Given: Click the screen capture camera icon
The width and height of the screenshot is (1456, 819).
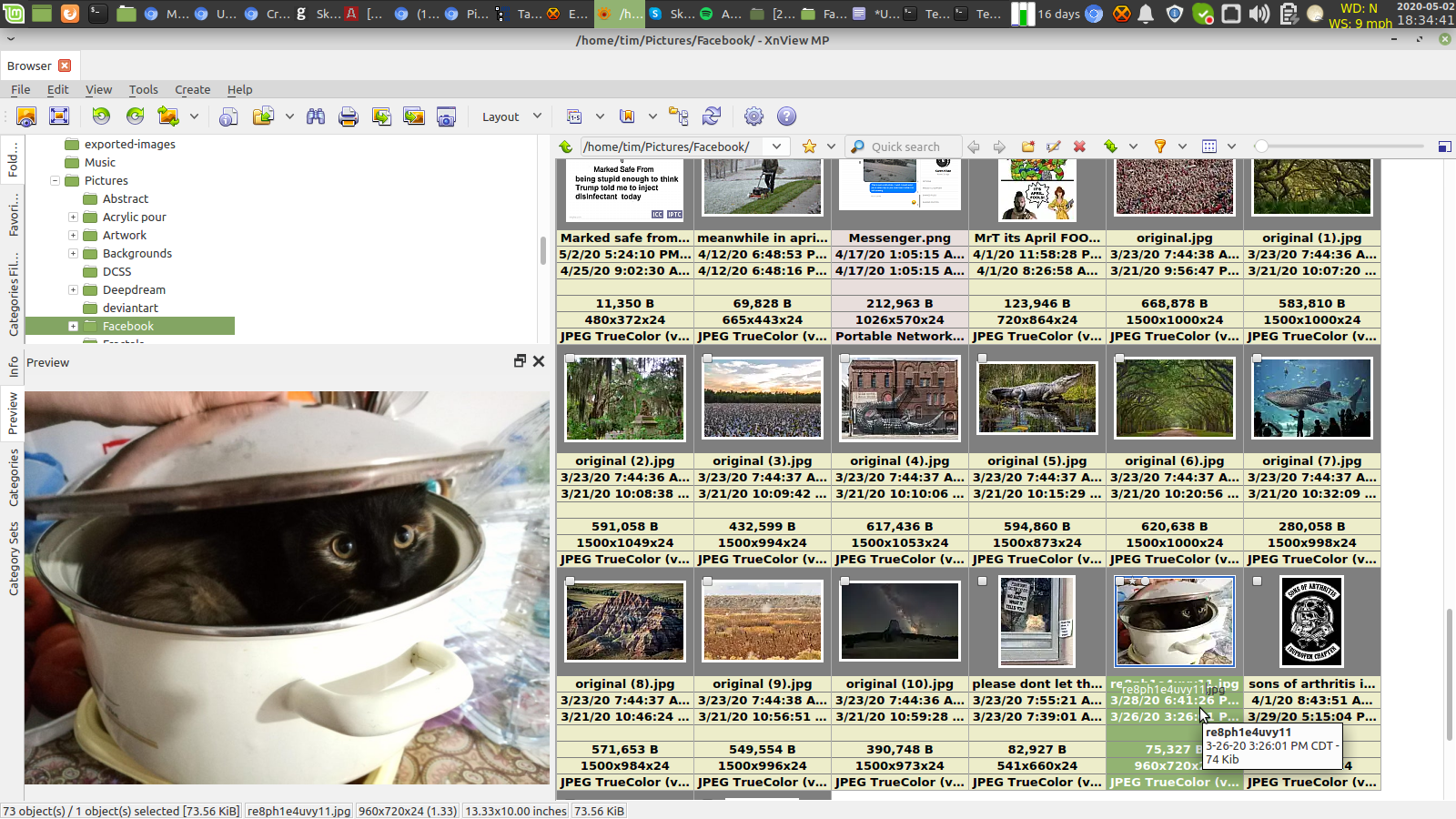Looking at the screenshot, I should [446, 116].
